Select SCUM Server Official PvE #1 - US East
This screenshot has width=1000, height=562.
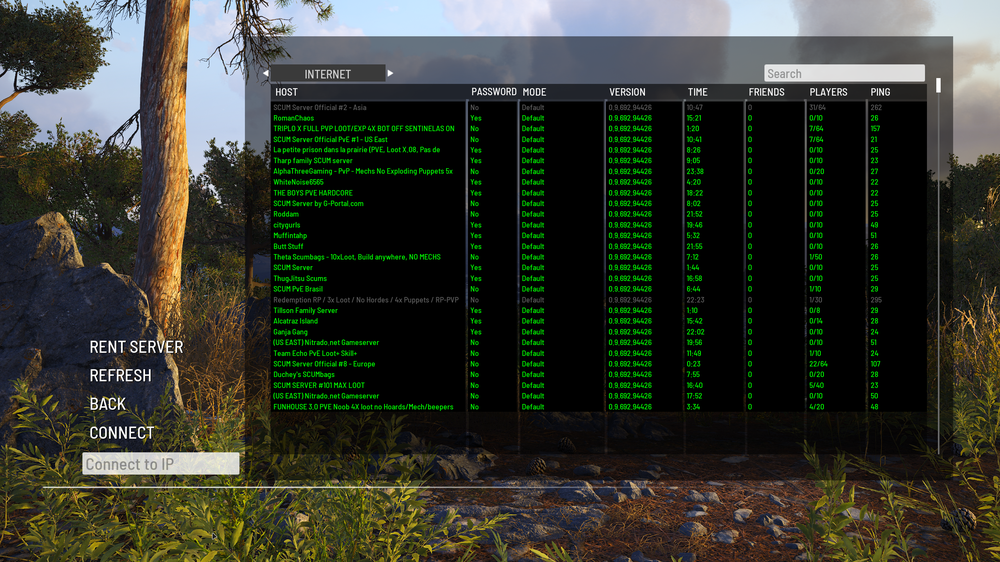[598, 140]
